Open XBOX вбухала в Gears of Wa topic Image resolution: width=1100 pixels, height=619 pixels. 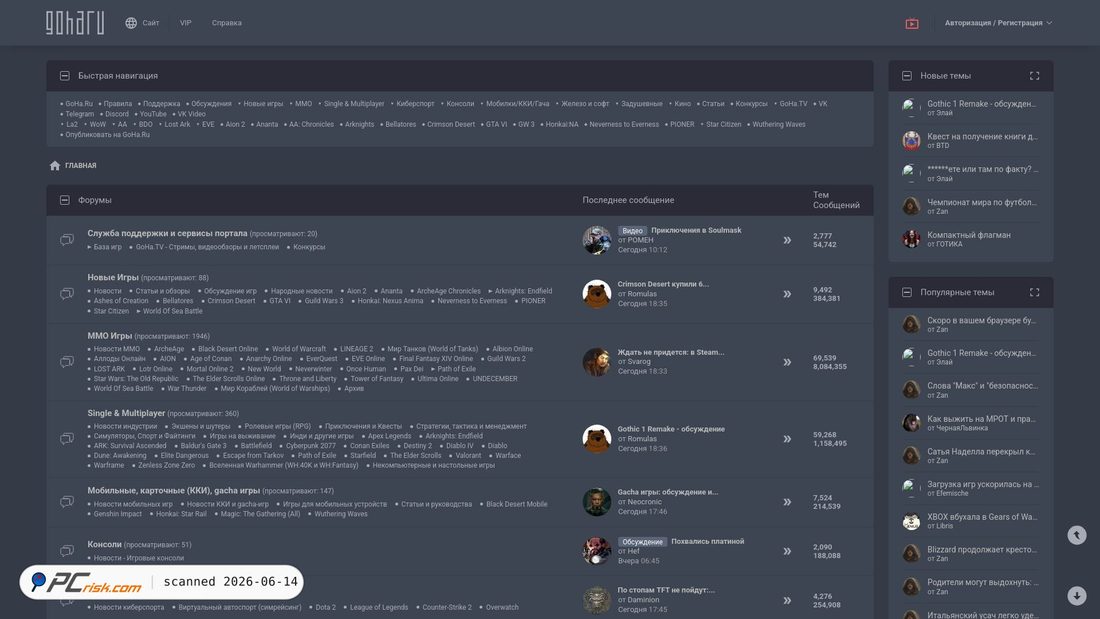pos(981,517)
